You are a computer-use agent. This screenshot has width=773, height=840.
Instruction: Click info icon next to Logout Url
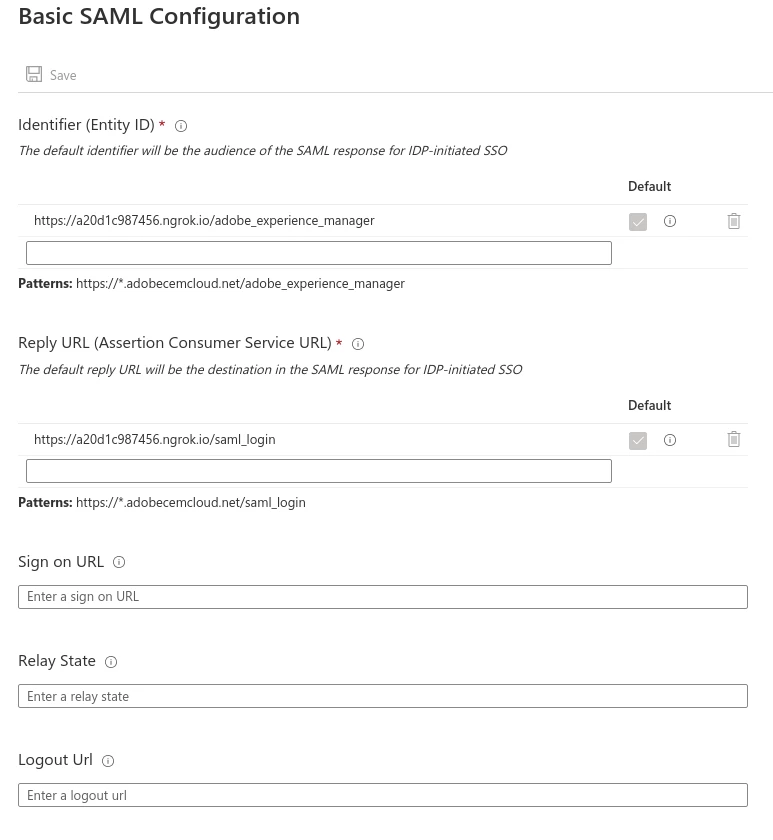pos(108,761)
